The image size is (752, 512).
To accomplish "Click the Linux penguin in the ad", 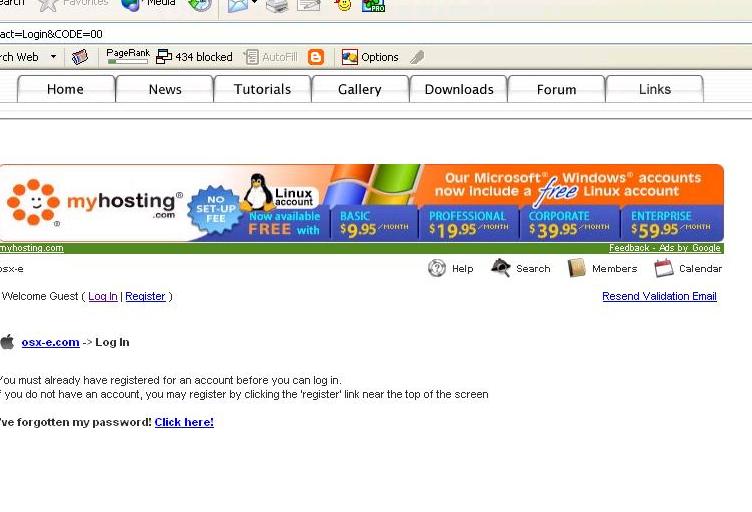I will 257,192.
